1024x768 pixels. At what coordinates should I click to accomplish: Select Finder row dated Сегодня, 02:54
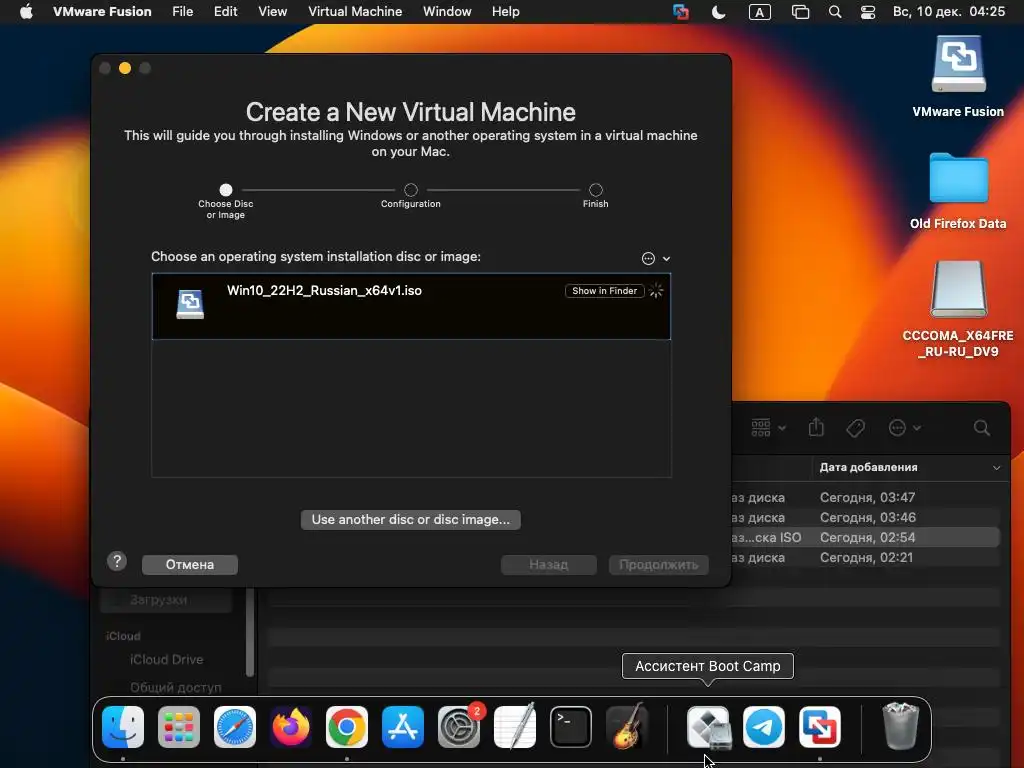point(866,537)
